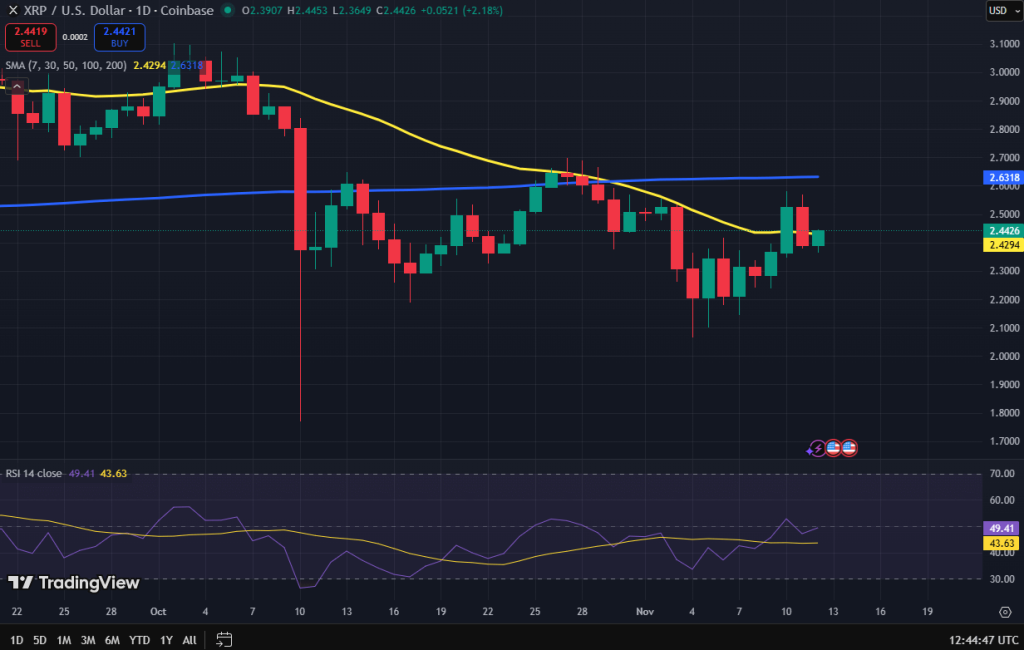The height and width of the screenshot is (650, 1024).
Task: Click the yellow 2.4294 price axis label
Action: 1003,245
